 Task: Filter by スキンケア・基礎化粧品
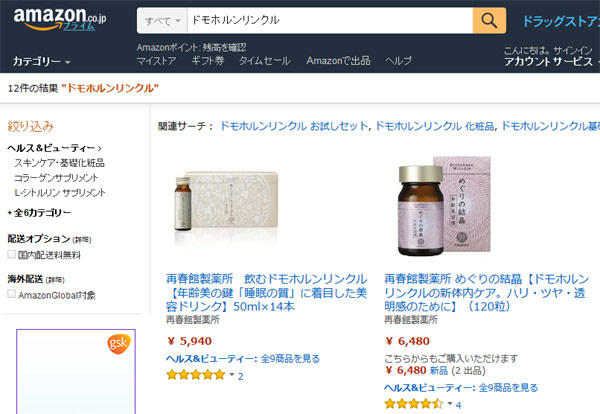59,163
